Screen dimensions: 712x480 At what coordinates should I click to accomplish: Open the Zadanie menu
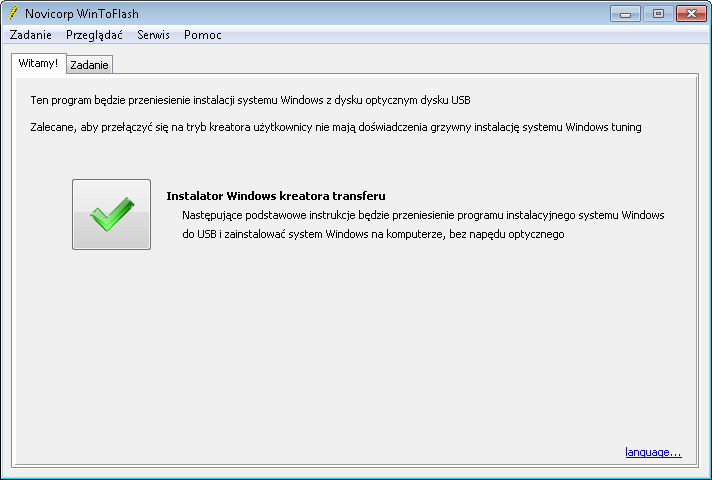coord(30,35)
